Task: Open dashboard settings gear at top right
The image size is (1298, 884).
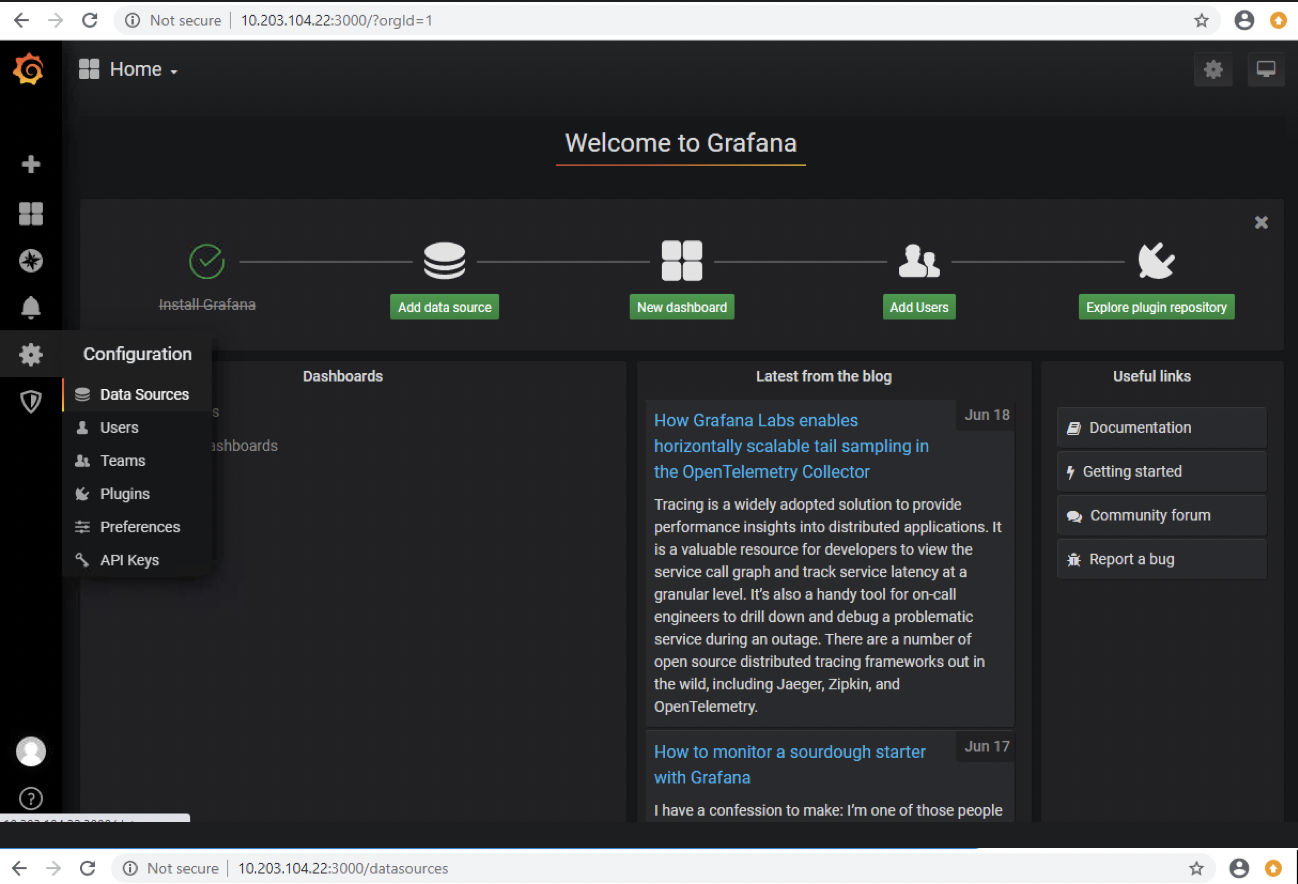Action: click(x=1213, y=69)
